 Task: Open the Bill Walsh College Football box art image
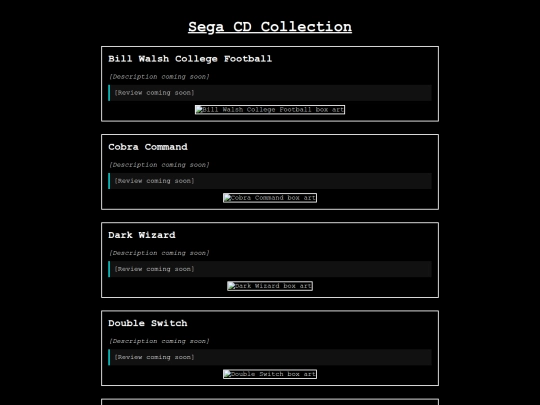[270, 110]
